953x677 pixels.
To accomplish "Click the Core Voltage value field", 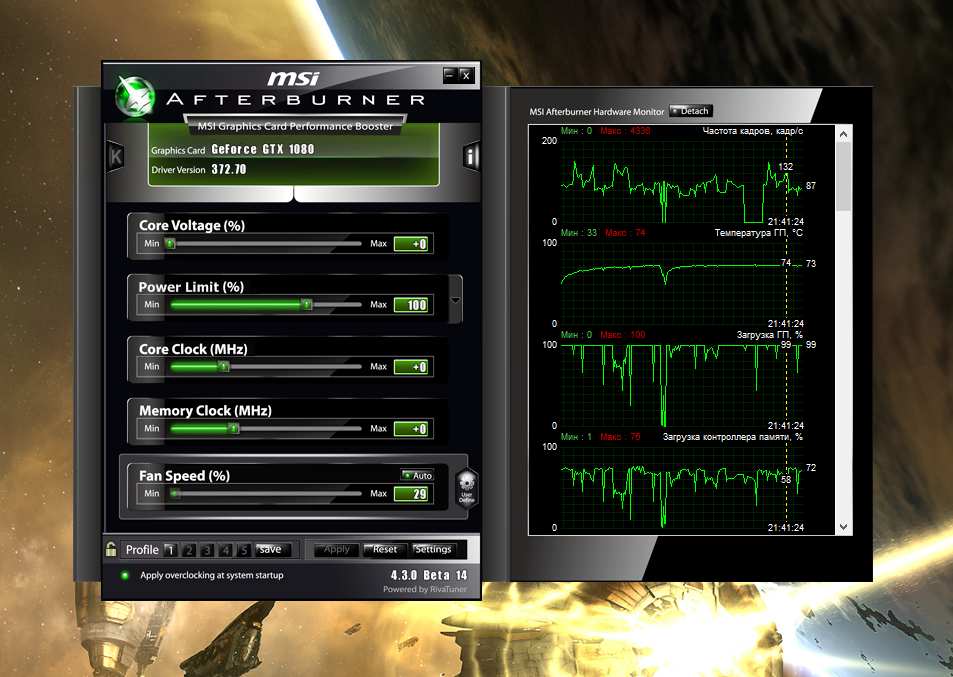I will pyautogui.click(x=411, y=244).
